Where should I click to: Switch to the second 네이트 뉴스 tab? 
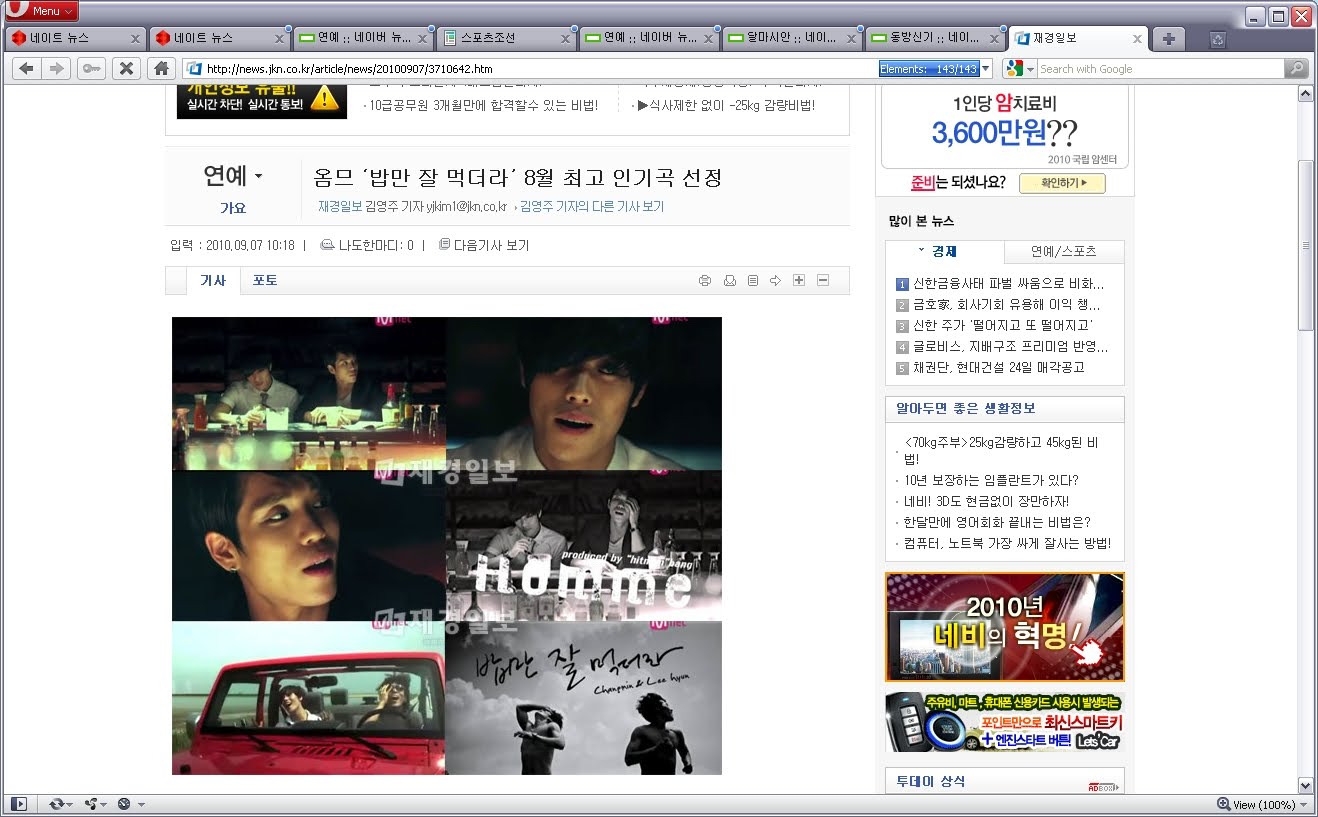pyautogui.click(x=218, y=38)
